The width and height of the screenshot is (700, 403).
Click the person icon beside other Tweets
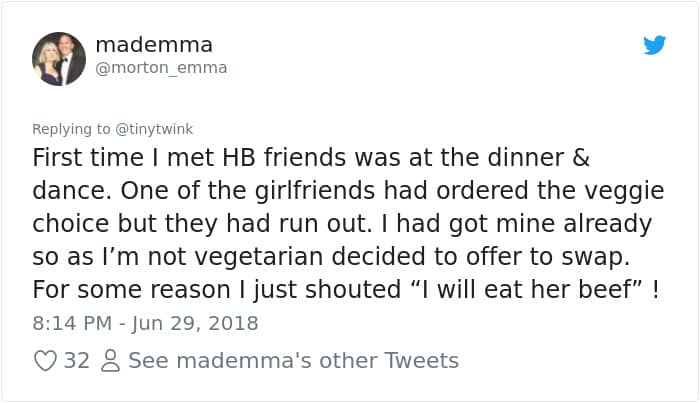pyautogui.click(x=110, y=361)
